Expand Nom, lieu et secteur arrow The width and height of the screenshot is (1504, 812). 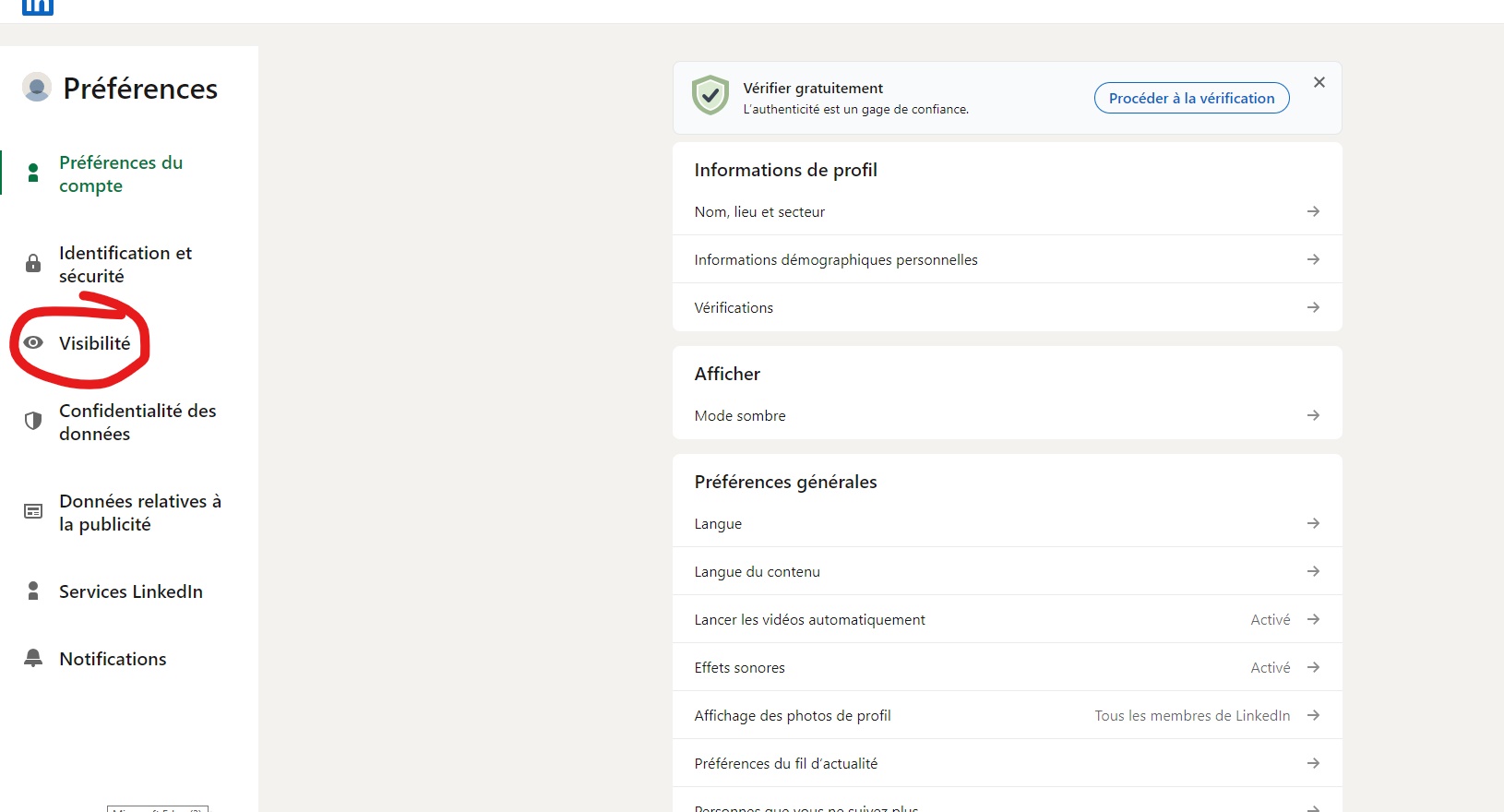[1313, 211]
